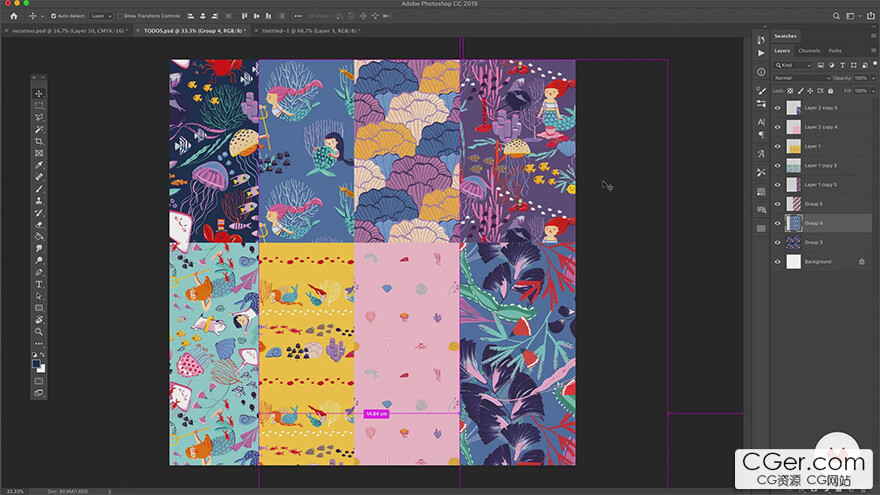Click the background color swatch
The image size is (880, 495).
[x=42, y=369]
